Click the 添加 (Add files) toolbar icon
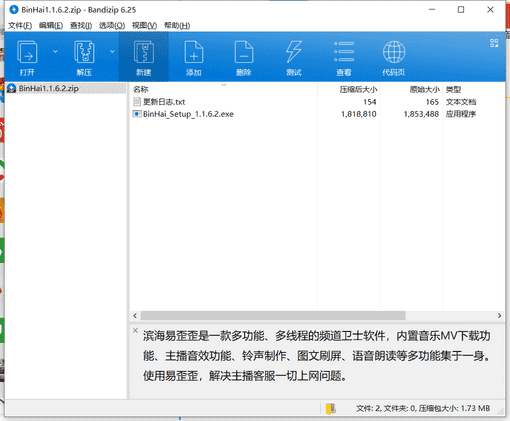The width and height of the screenshot is (510, 421). [194, 57]
